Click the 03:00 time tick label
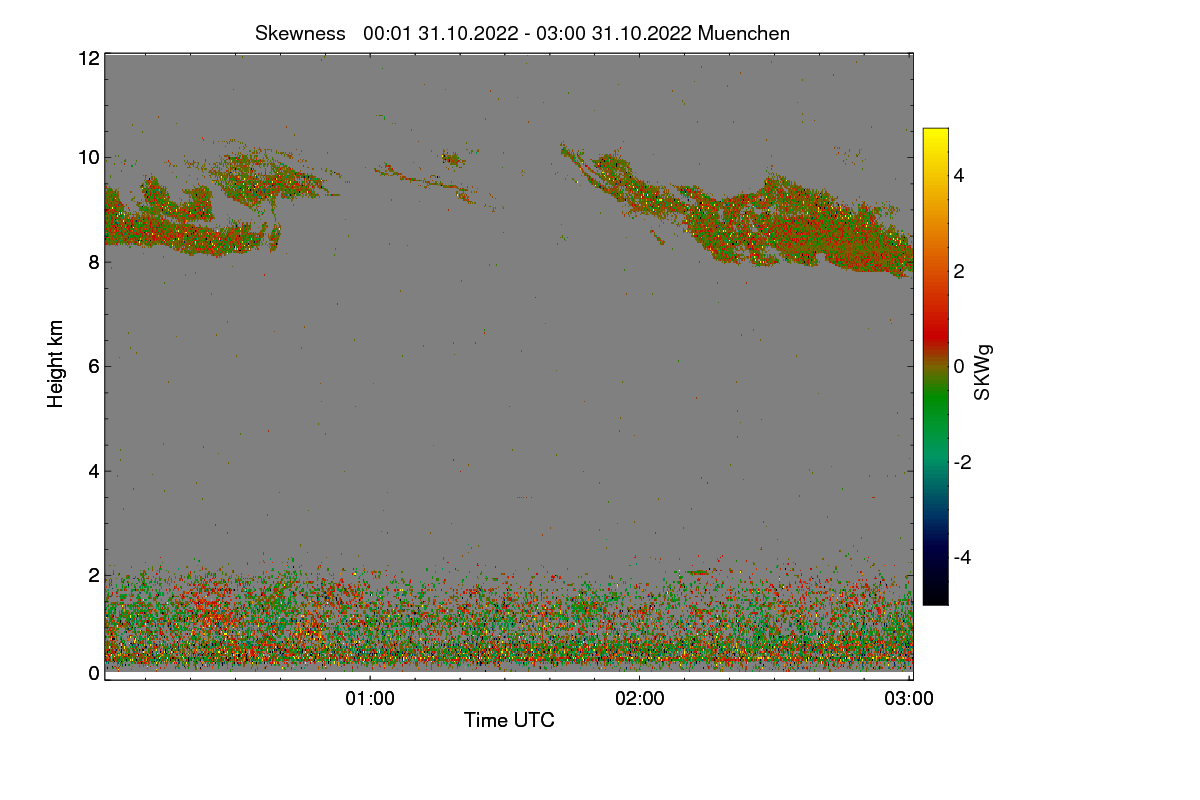 909,698
